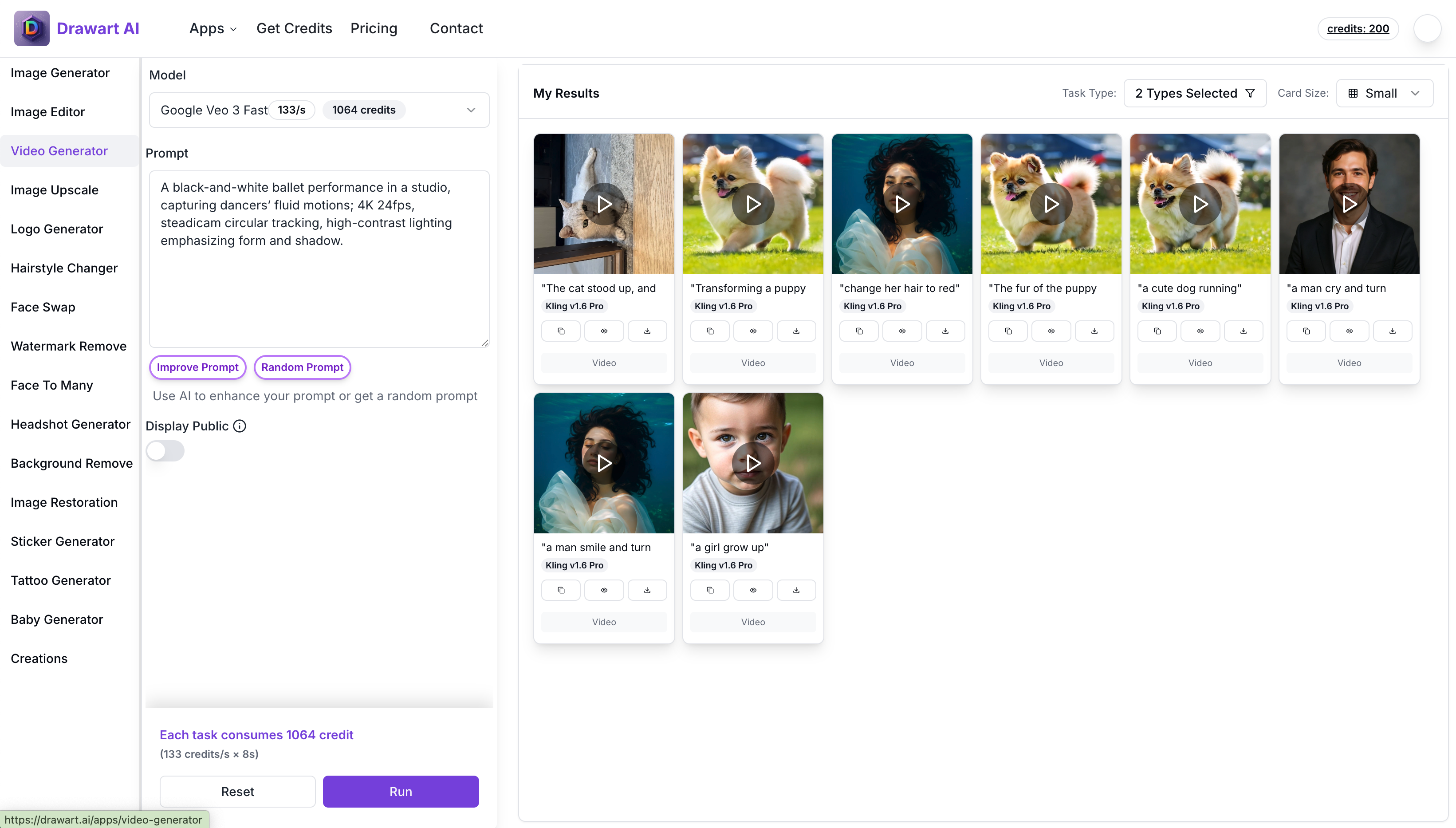The width and height of the screenshot is (1456, 828).
Task: Open Get Credits page
Action: point(294,28)
